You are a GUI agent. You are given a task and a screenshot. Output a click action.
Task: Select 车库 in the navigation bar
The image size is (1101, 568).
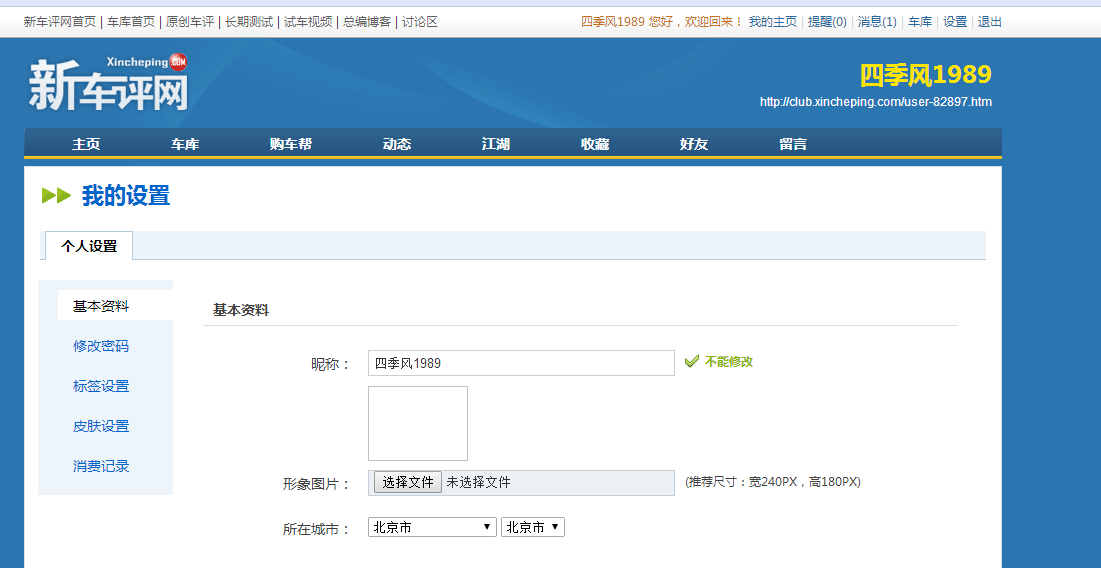tap(185, 145)
